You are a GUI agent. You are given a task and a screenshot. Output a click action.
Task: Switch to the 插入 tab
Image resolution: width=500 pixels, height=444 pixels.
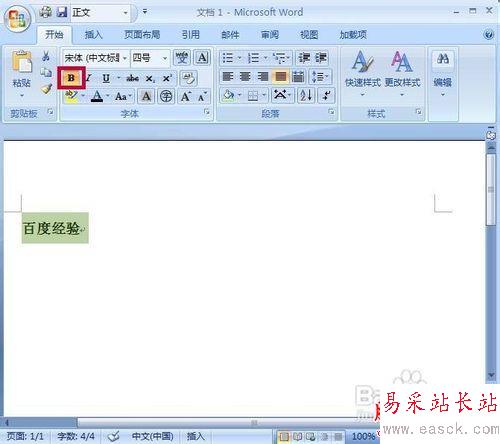point(94,34)
